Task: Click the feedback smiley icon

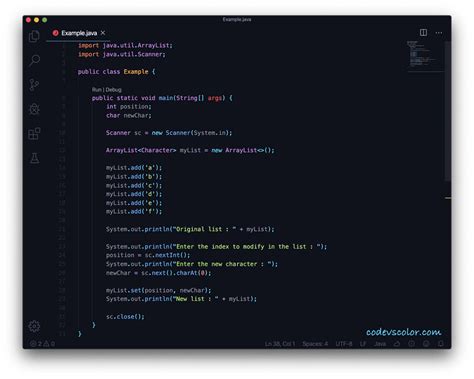Action: (x=426, y=344)
